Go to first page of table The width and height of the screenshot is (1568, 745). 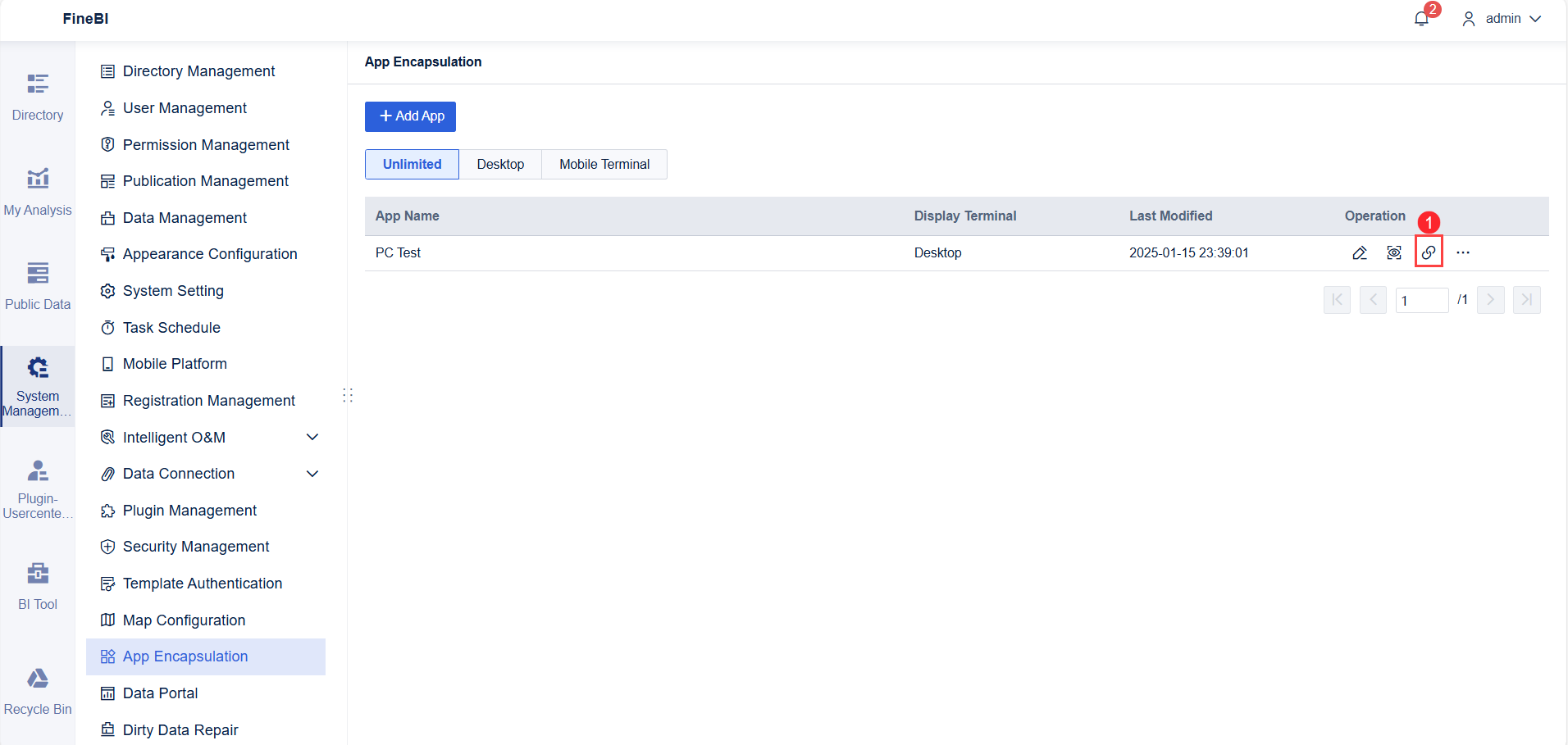coord(1337,300)
